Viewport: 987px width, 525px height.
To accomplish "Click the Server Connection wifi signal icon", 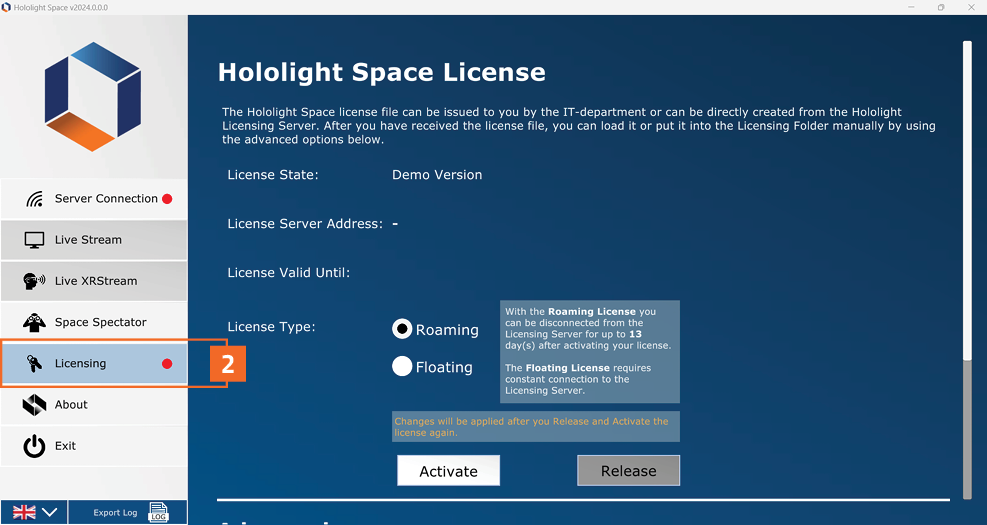I will coord(35,199).
